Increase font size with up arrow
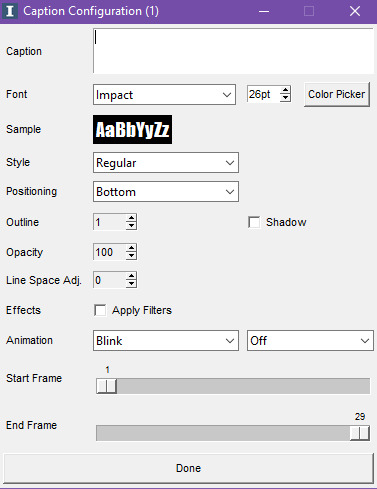 pyautogui.click(x=285, y=90)
